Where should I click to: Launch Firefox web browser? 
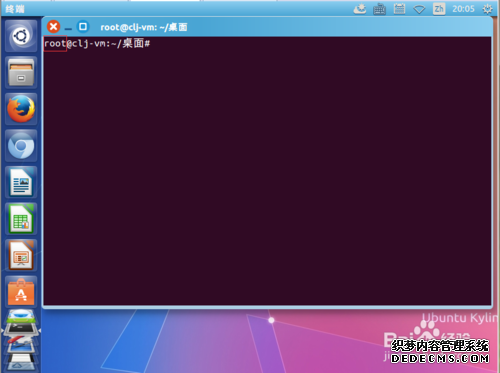coord(21,109)
